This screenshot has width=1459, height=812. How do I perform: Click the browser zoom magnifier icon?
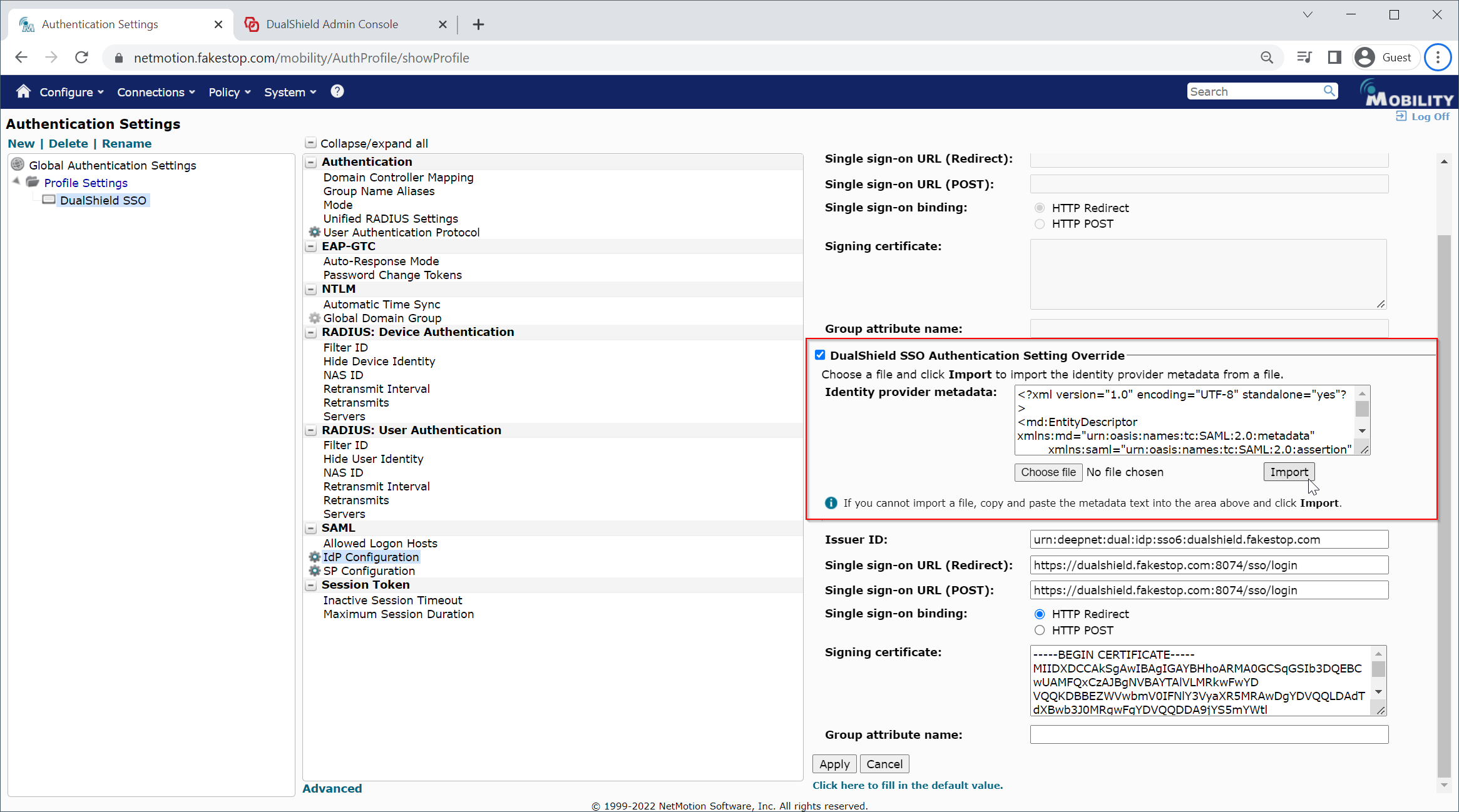(x=1267, y=58)
